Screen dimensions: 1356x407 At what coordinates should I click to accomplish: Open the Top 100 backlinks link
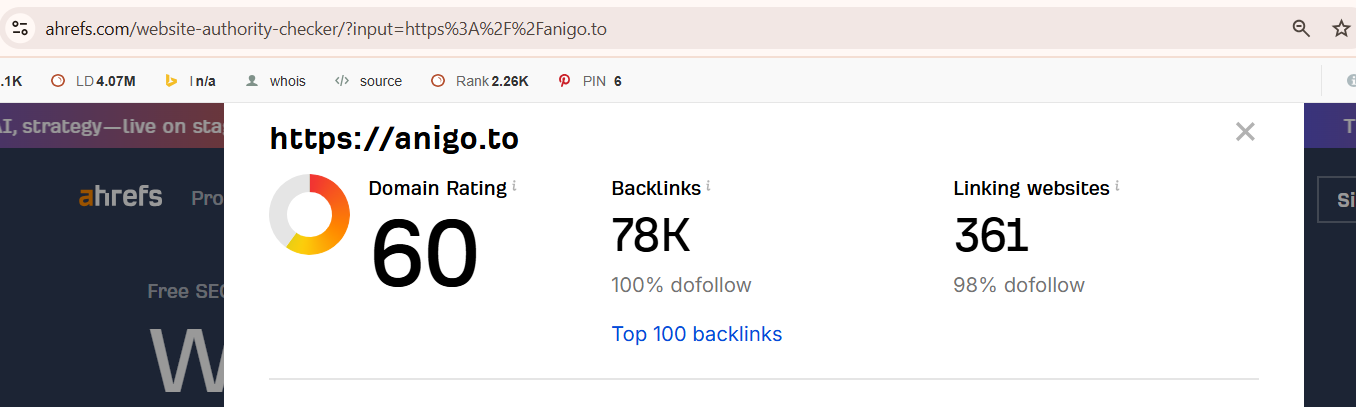697,334
